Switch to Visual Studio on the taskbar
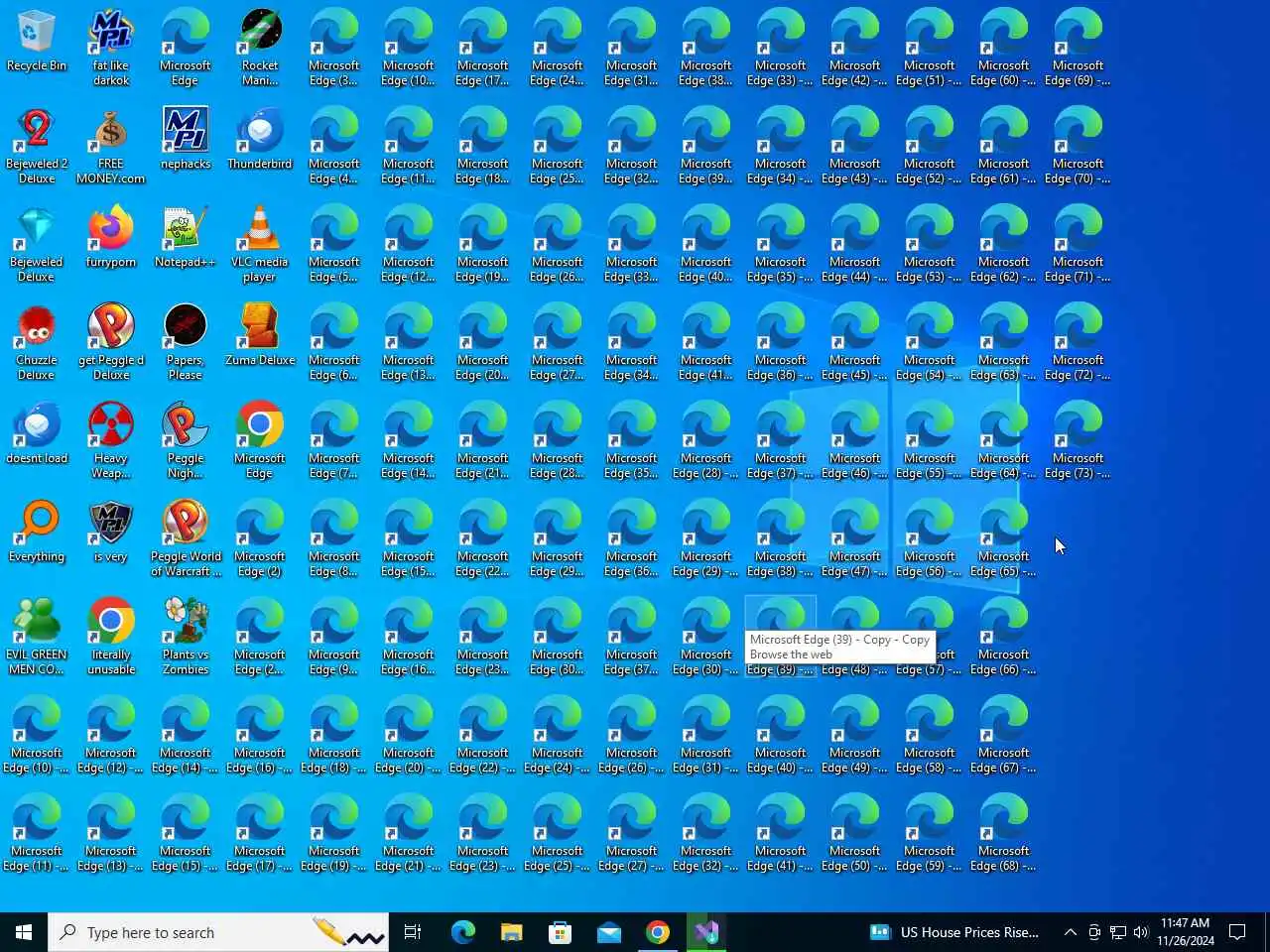 pos(705,932)
